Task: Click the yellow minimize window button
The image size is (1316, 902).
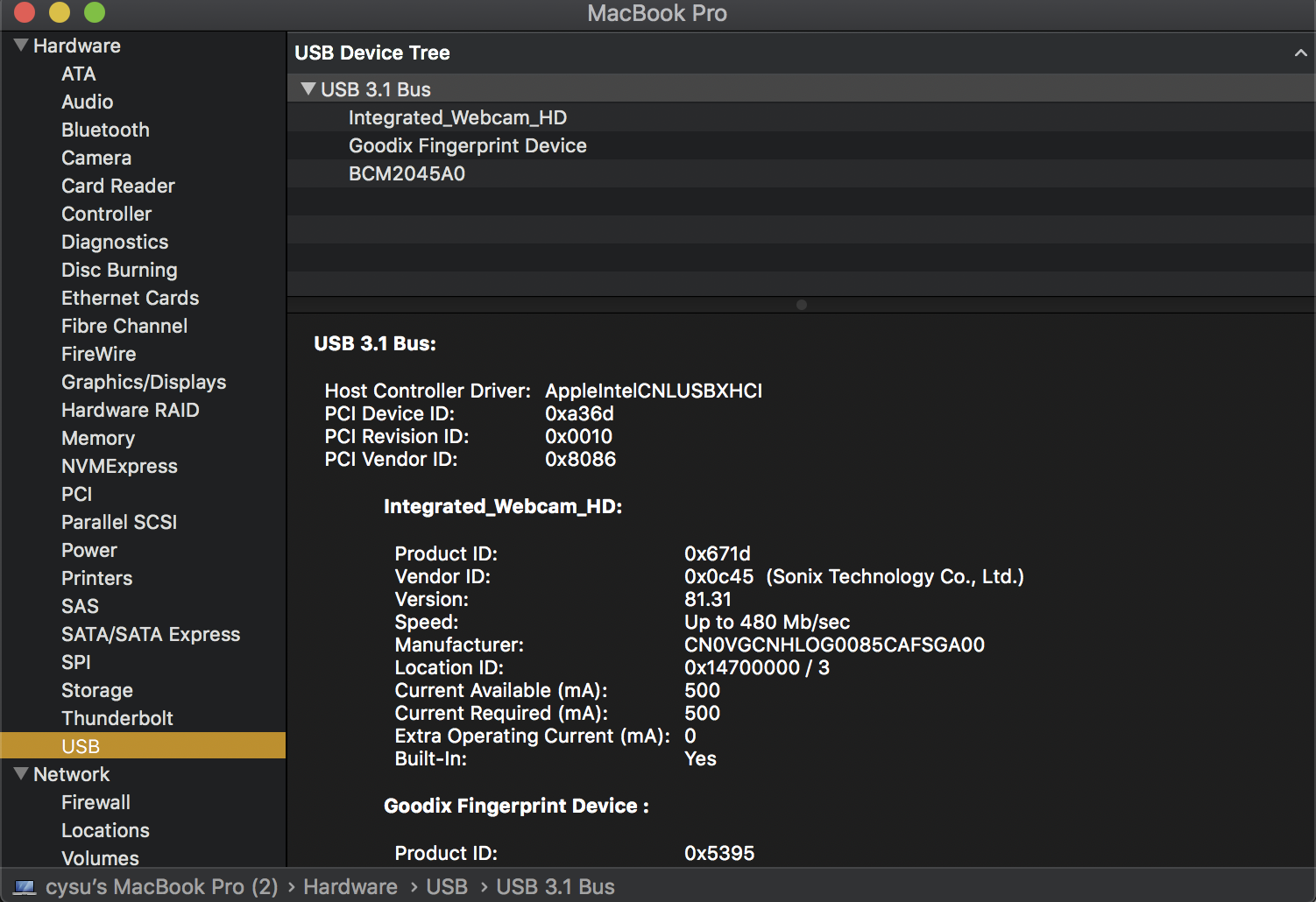Action: [60, 12]
